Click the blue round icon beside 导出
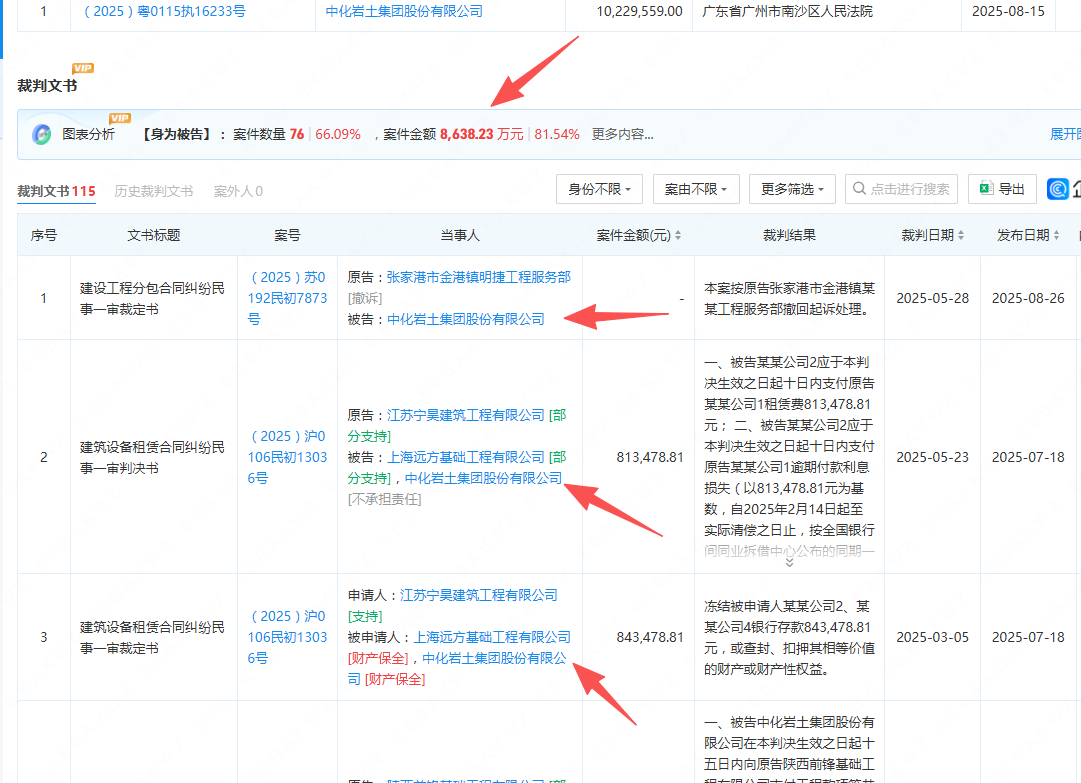Image resolution: width=1081 pixels, height=783 pixels. tap(1058, 189)
